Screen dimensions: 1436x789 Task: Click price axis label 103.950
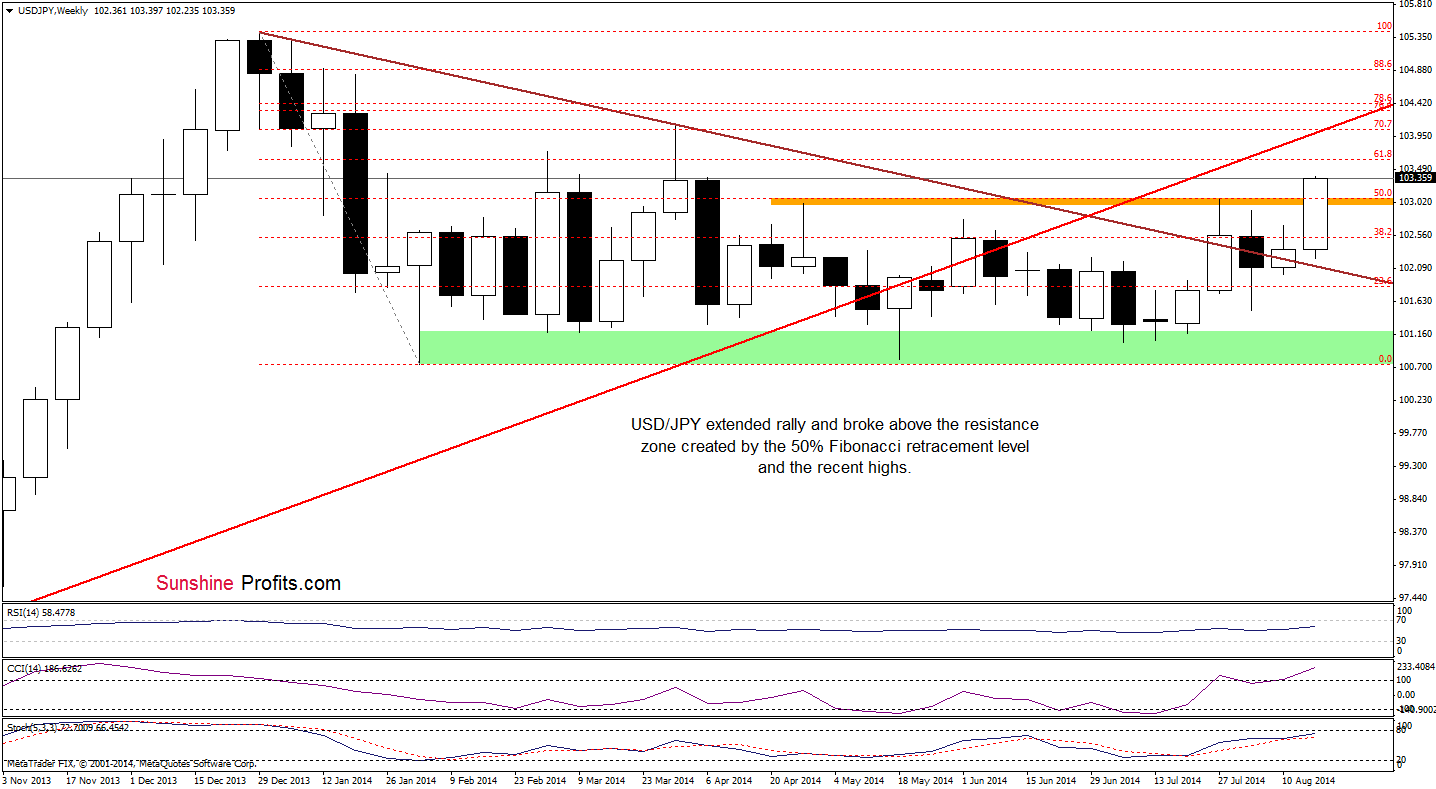(x=1414, y=136)
